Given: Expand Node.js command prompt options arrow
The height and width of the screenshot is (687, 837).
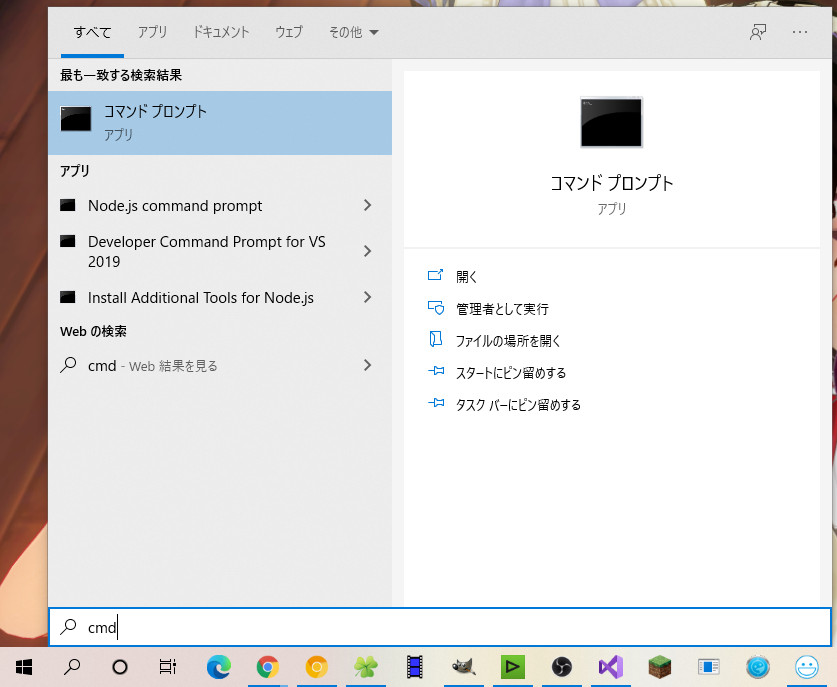Looking at the screenshot, I should tap(367, 206).
